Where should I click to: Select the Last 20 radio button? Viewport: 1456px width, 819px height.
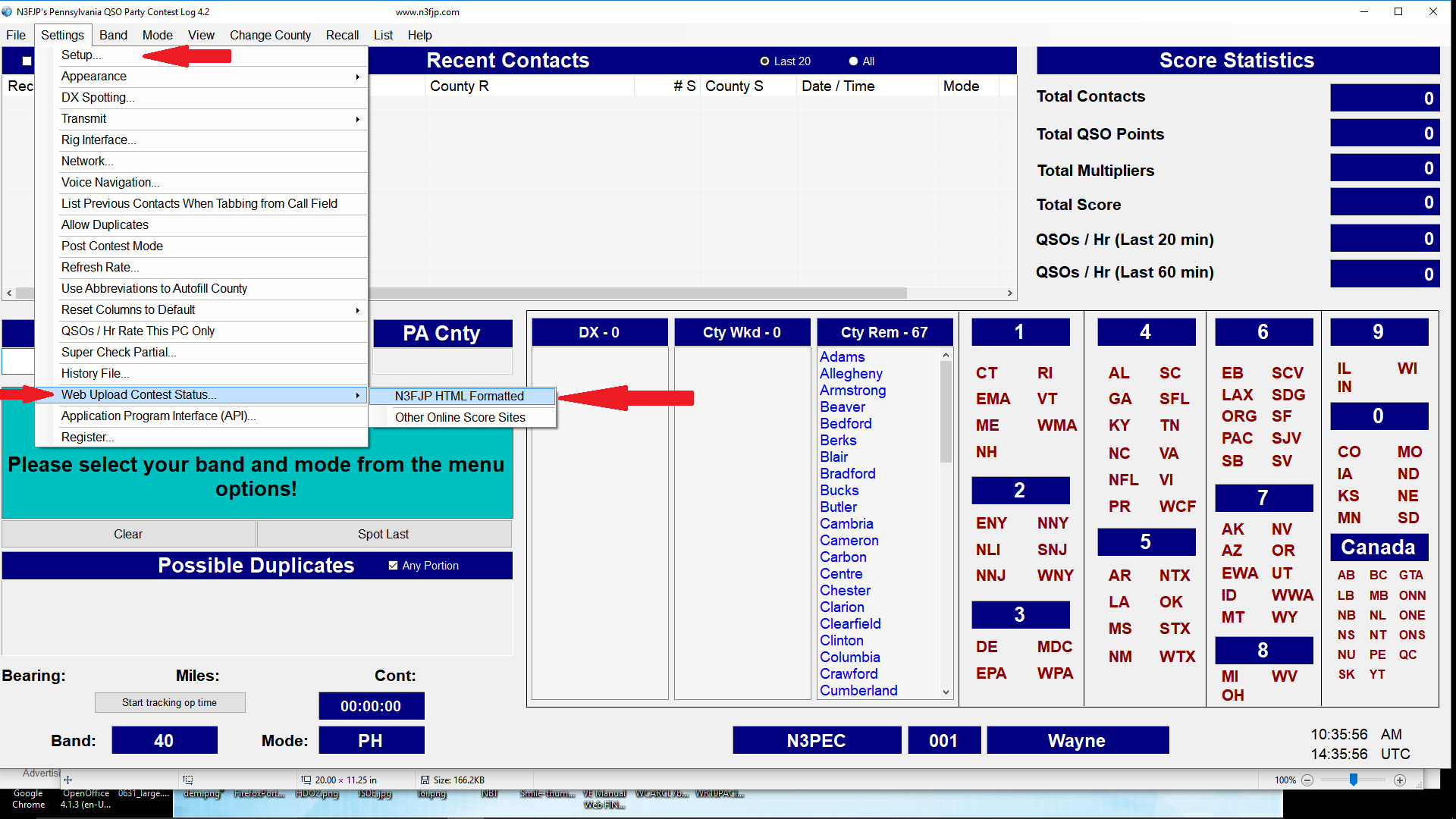tap(764, 61)
